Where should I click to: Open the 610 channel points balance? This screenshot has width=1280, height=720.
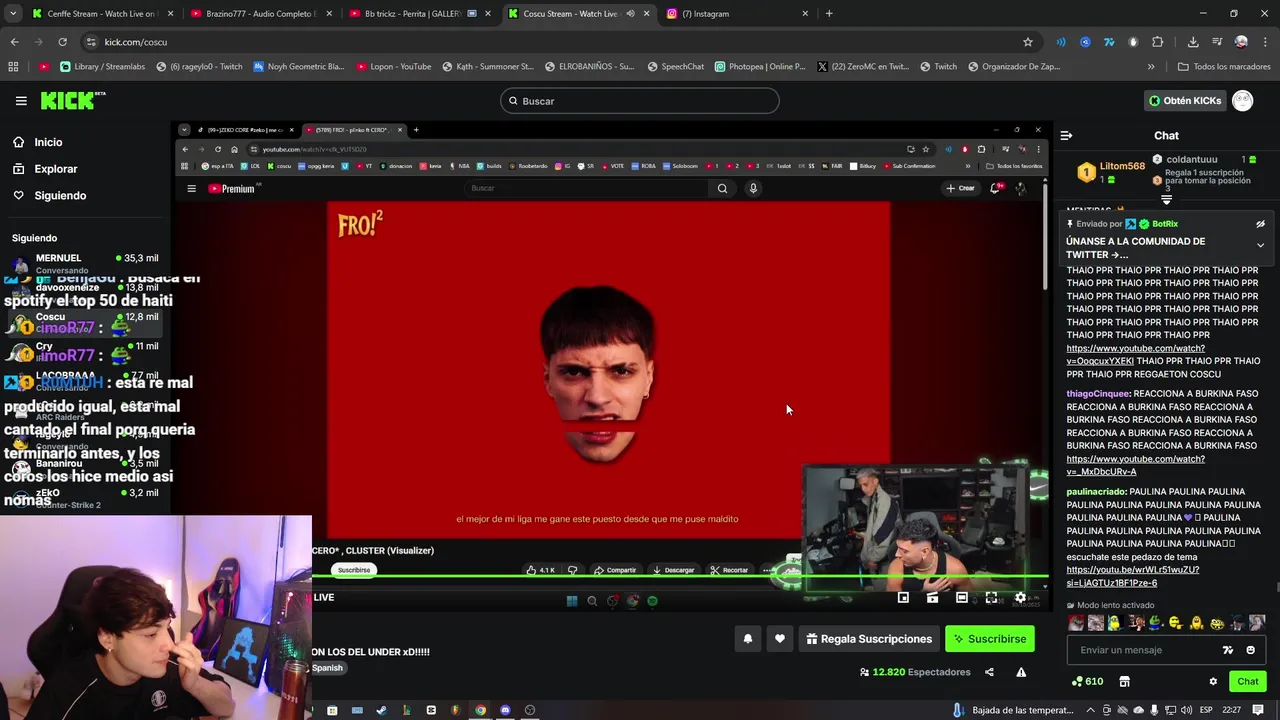1087,681
